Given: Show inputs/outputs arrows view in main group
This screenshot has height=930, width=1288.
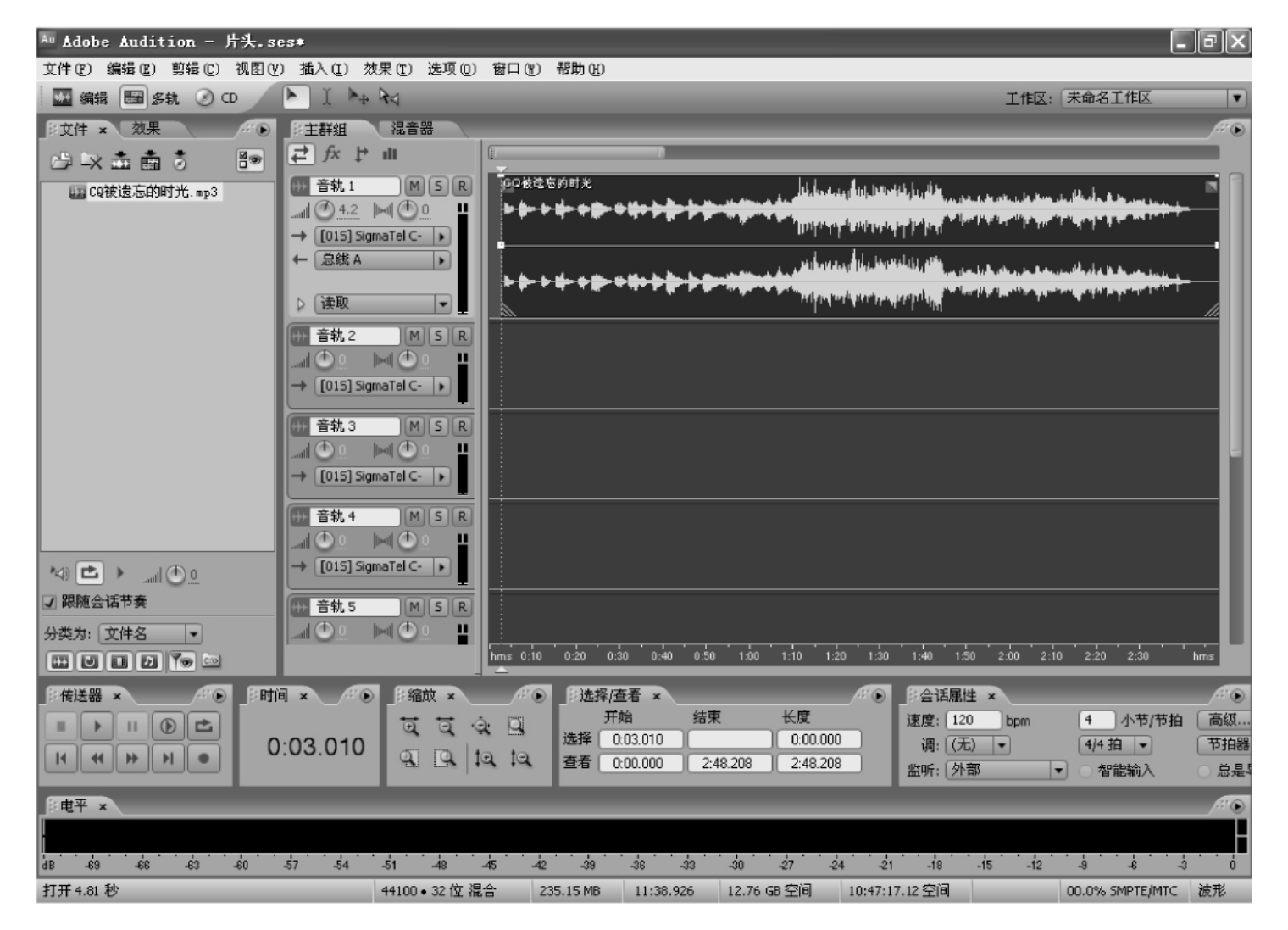Looking at the screenshot, I should click(x=301, y=153).
